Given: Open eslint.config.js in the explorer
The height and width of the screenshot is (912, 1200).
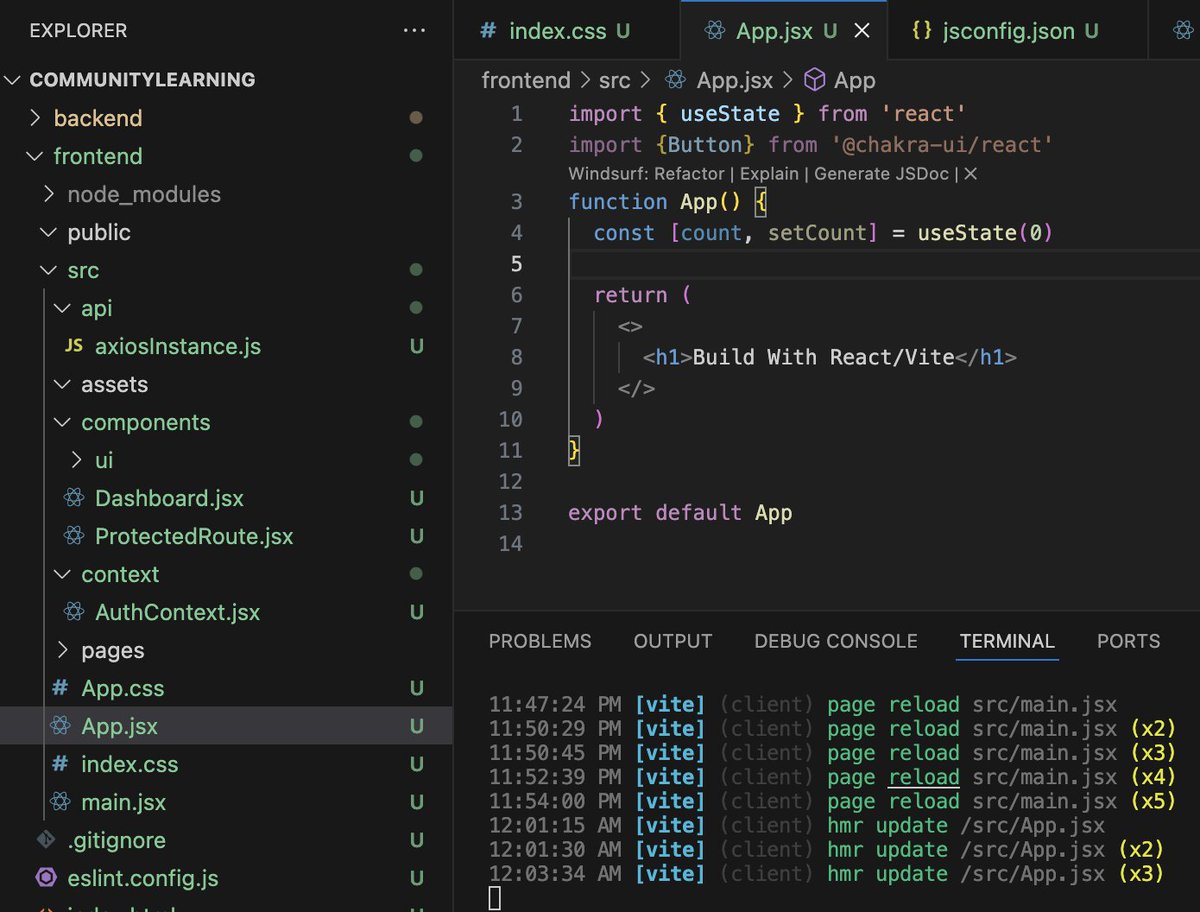Looking at the screenshot, I should click(x=143, y=878).
